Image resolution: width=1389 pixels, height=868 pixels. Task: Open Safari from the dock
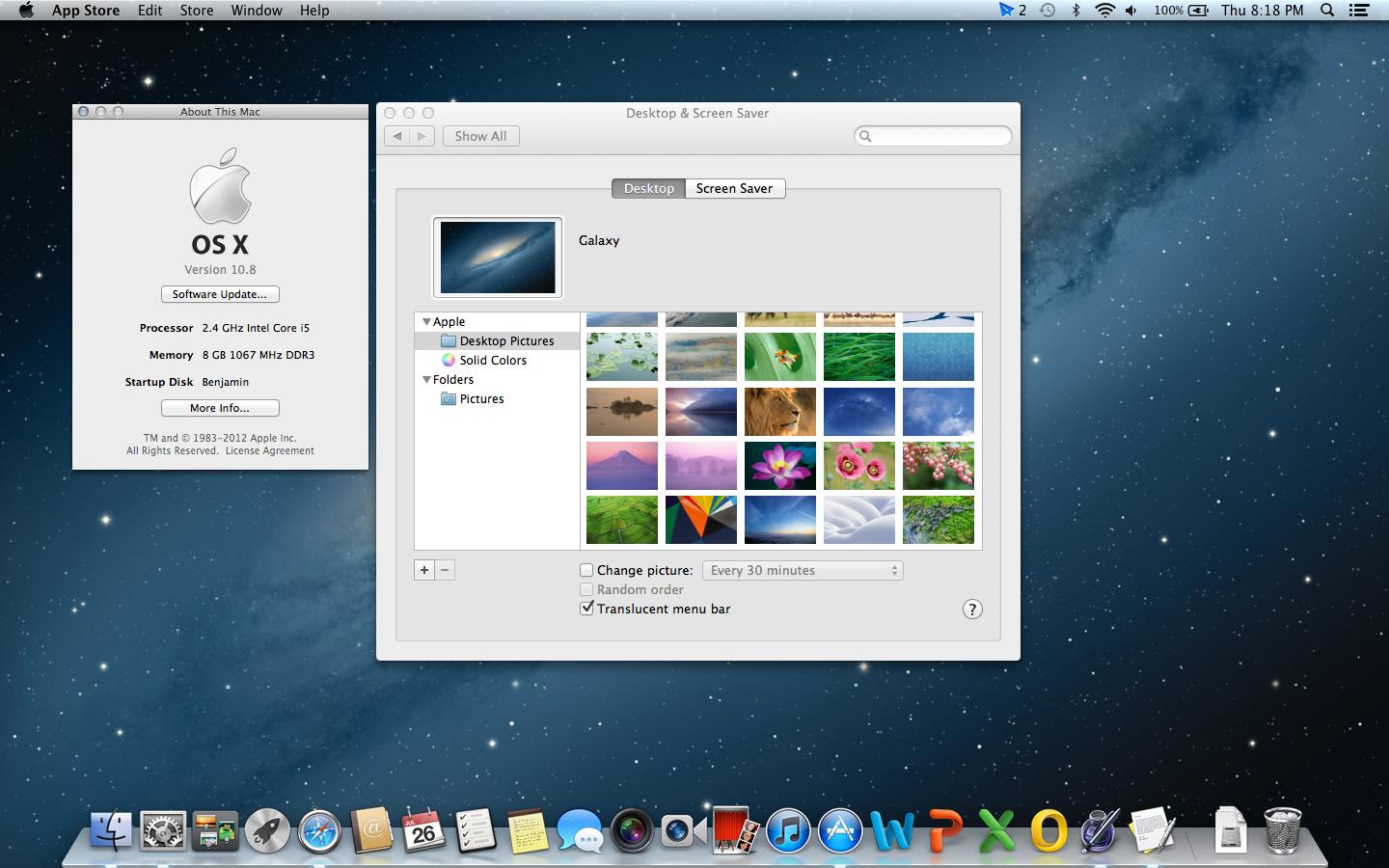point(319,830)
